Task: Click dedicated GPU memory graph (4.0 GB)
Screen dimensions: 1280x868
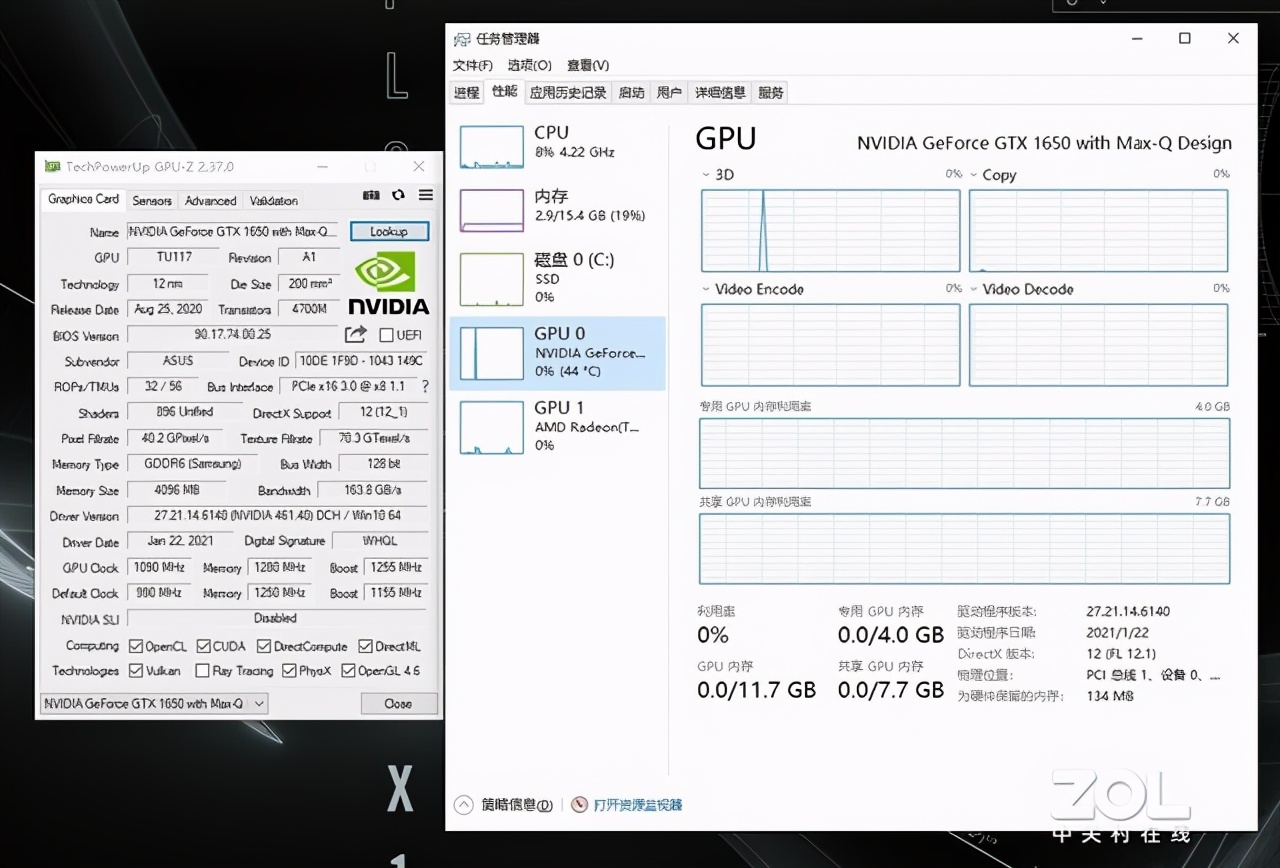Action: pyautogui.click(x=965, y=453)
